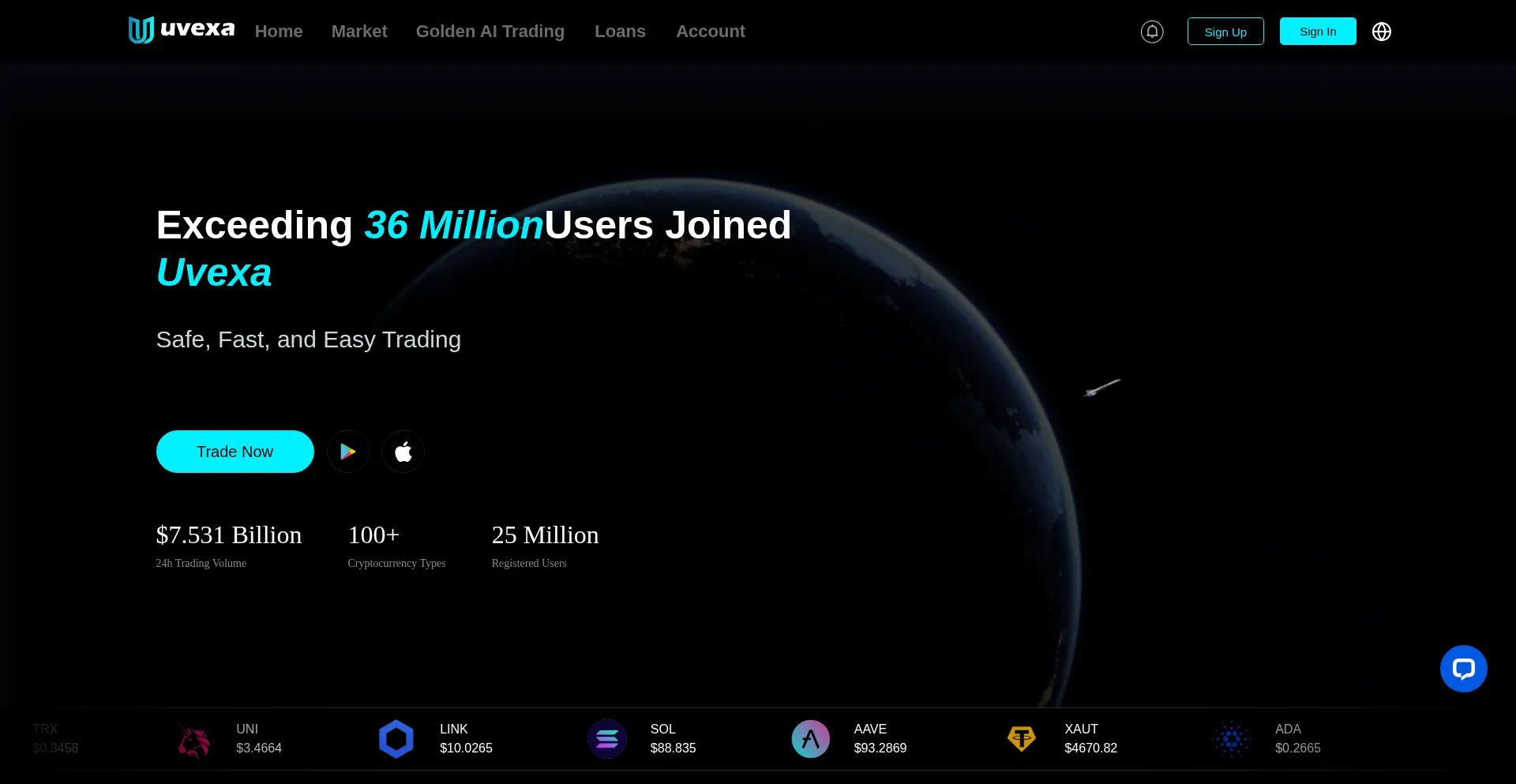Download the app from Google Play
Viewport: 1516px width, 784px height.
(x=348, y=452)
